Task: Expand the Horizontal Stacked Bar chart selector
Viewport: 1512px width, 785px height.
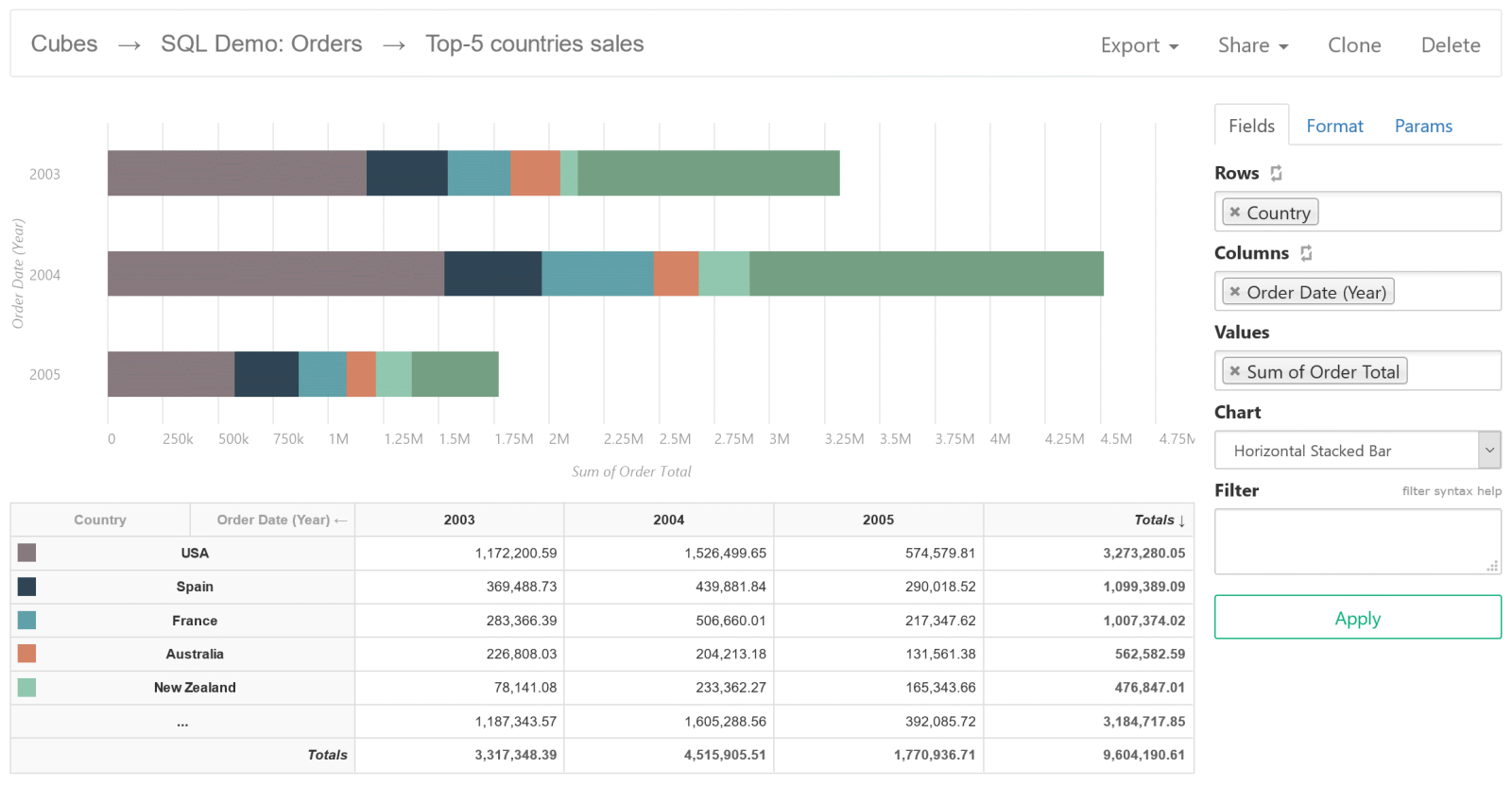Action: coord(1488,451)
